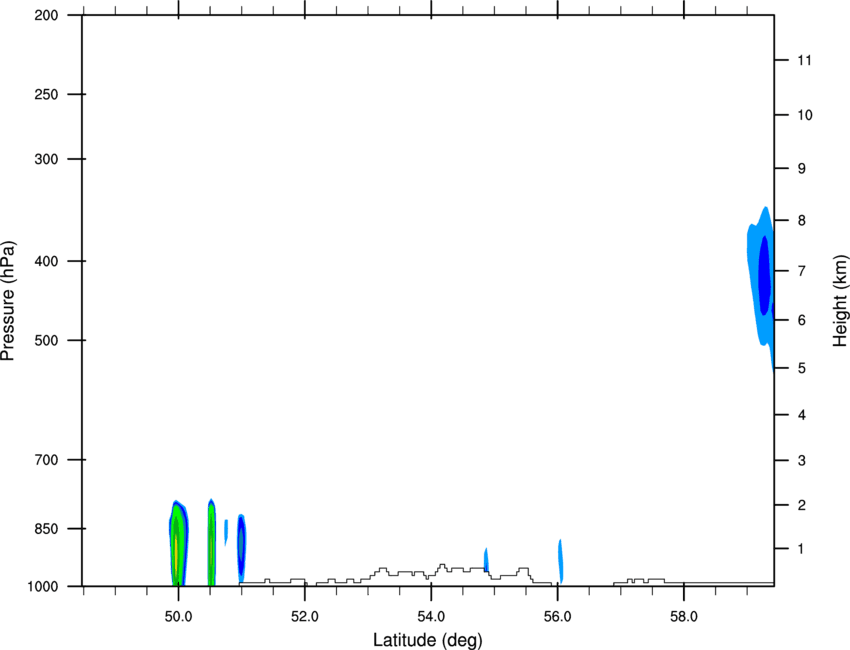Select the 400 pressure tick label
The image size is (850, 650).
coord(46,261)
